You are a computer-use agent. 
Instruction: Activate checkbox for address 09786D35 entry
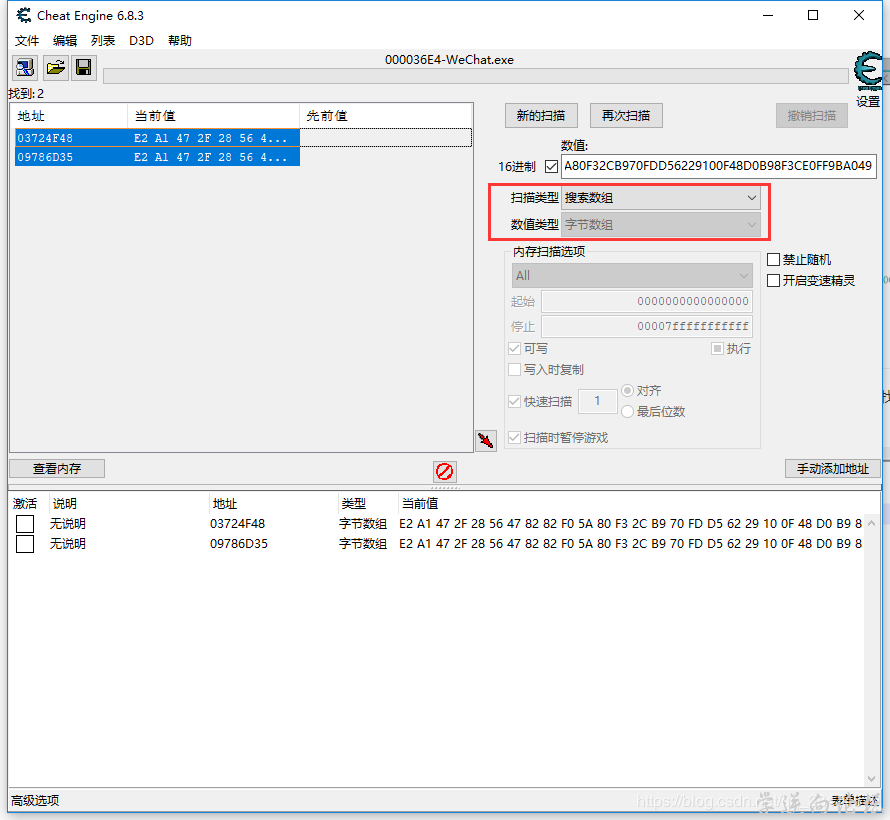(x=25, y=544)
